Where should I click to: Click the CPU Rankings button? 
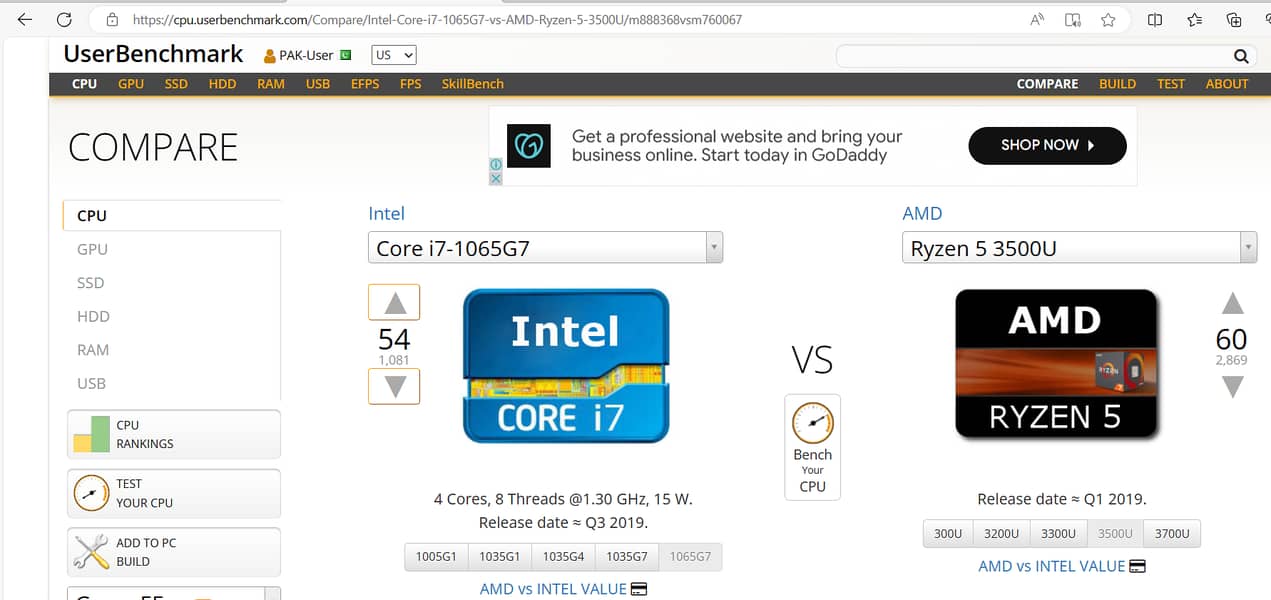coord(174,434)
